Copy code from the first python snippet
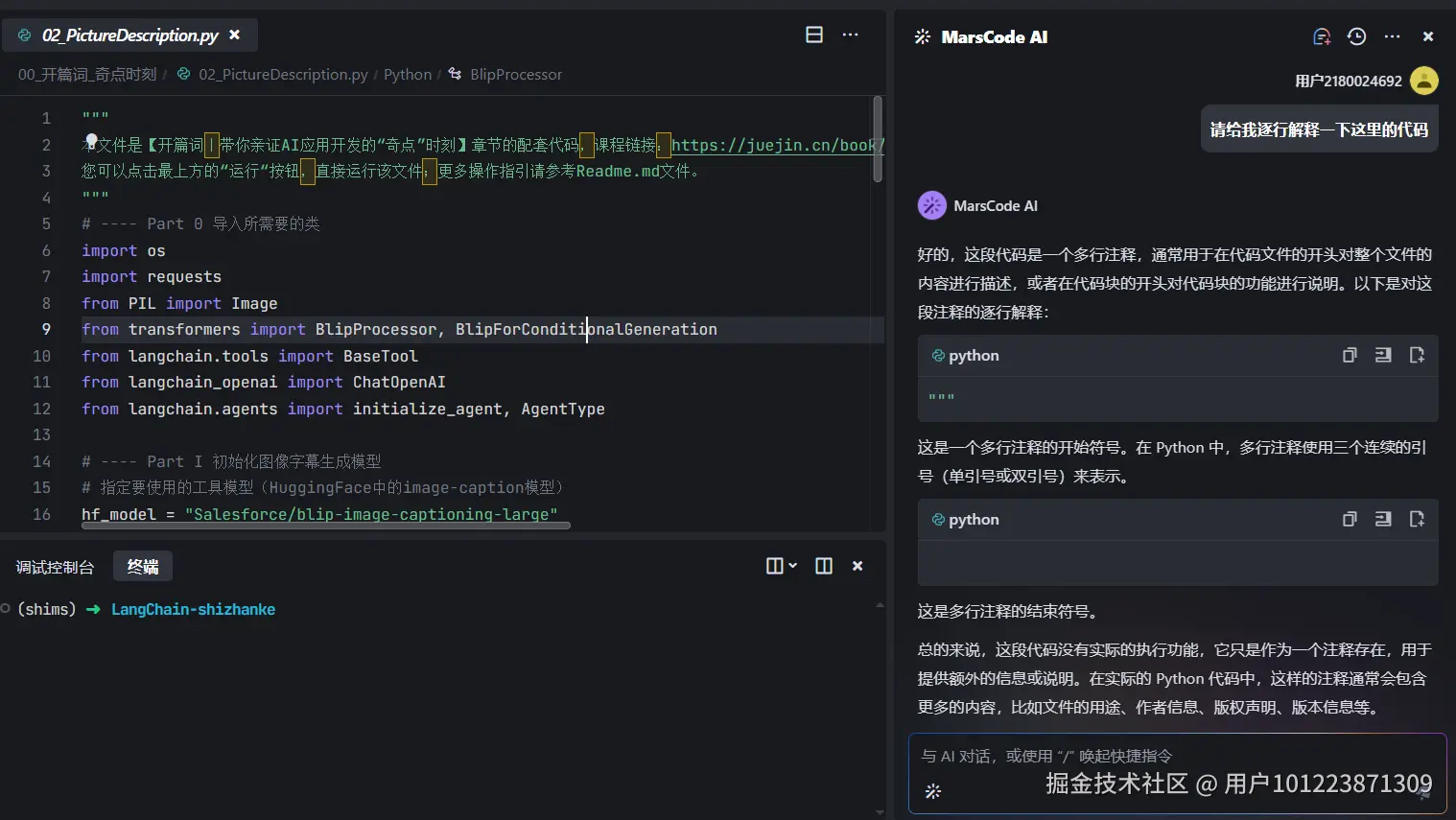The height and width of the screenshot is (820, 1456). [x=1350, y=355]
